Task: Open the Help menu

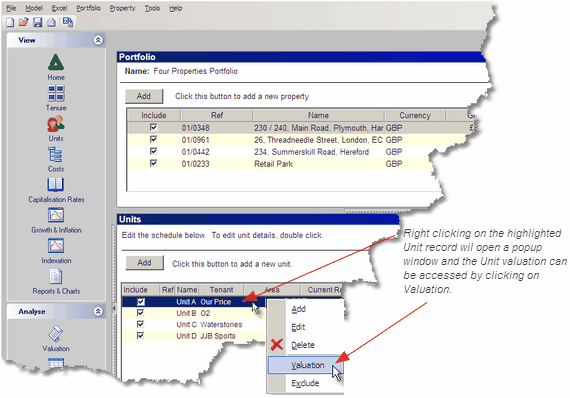Action: [176, 8]
